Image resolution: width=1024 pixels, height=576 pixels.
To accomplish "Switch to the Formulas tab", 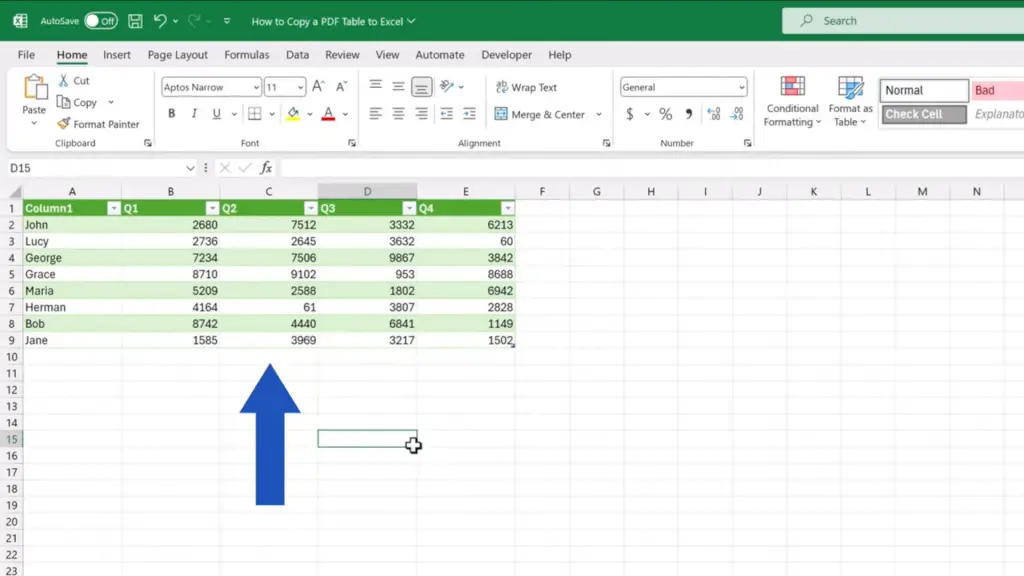I will pyautogui.click(x=247, y=55).
